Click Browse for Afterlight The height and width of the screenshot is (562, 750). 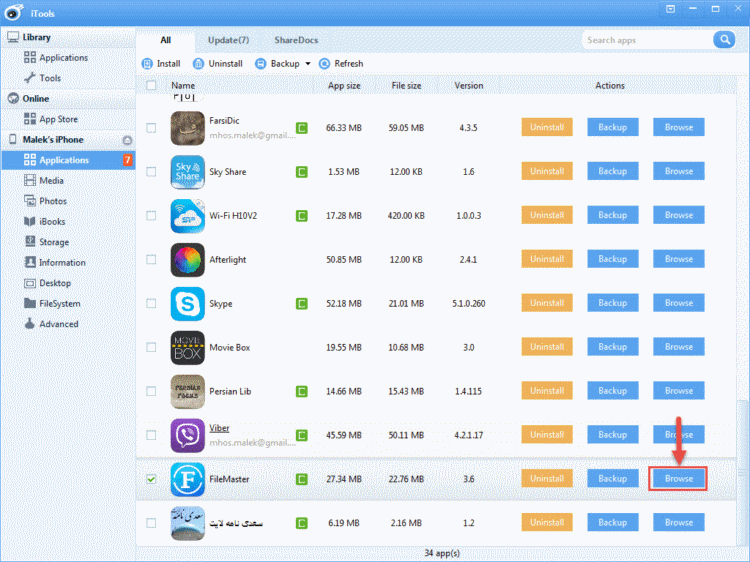tap(678, 259)
